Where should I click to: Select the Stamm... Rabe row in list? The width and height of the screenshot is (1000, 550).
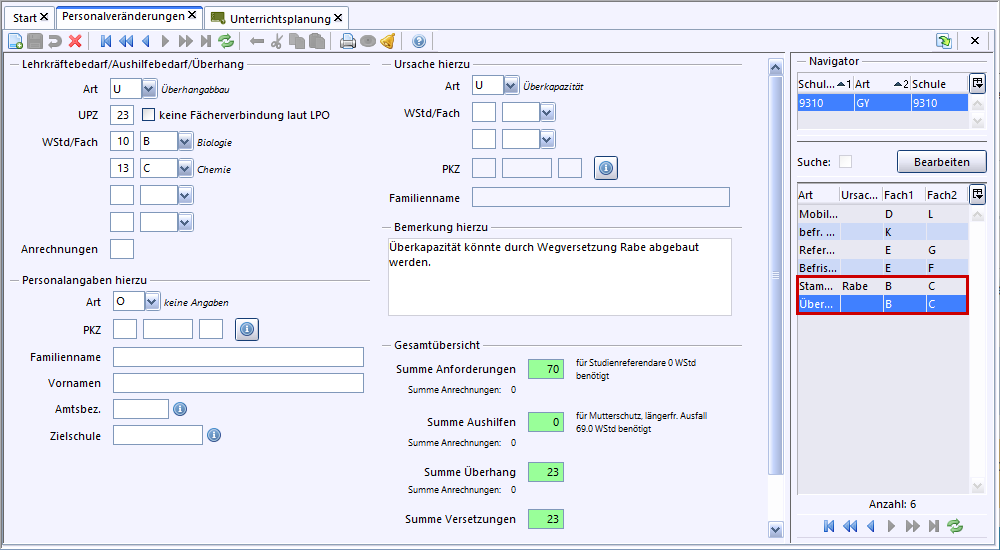[x=880, y=286]
